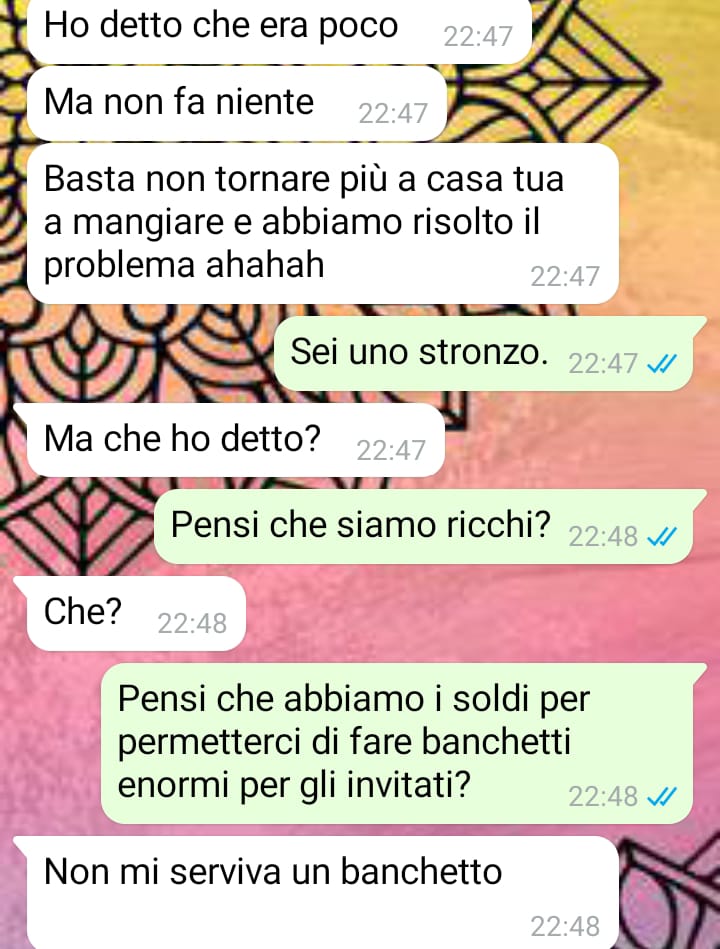Select the 'Pensi che siamo ricchi?' bubble

[x=430, y=526]
